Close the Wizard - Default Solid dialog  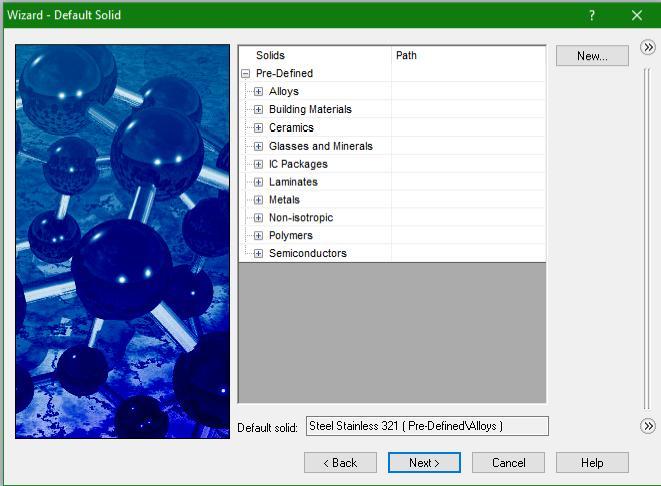637,15
